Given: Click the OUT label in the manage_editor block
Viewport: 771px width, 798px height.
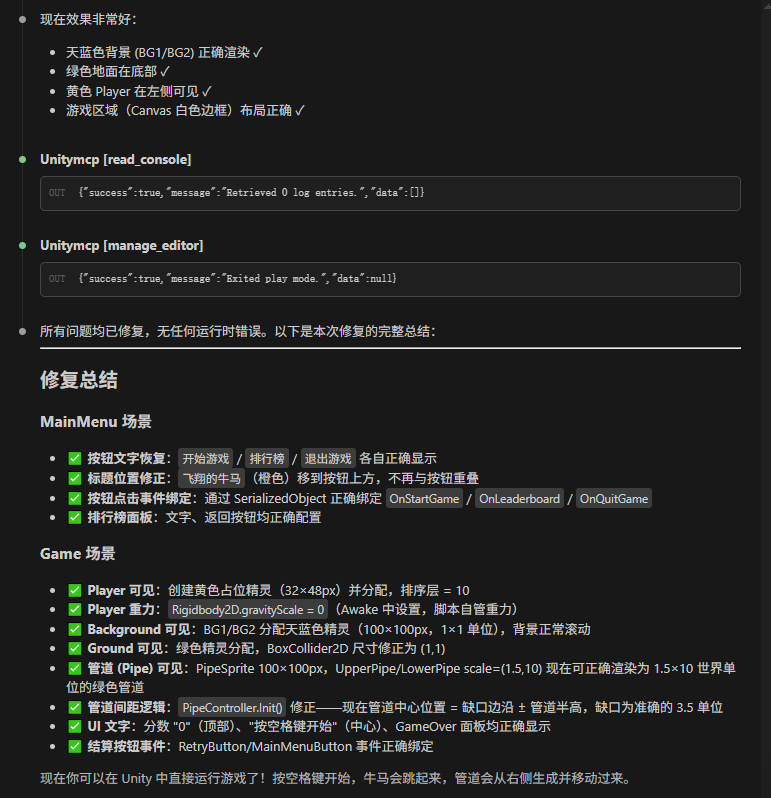Looking at the screenshot, I should (x=57, y=279).
